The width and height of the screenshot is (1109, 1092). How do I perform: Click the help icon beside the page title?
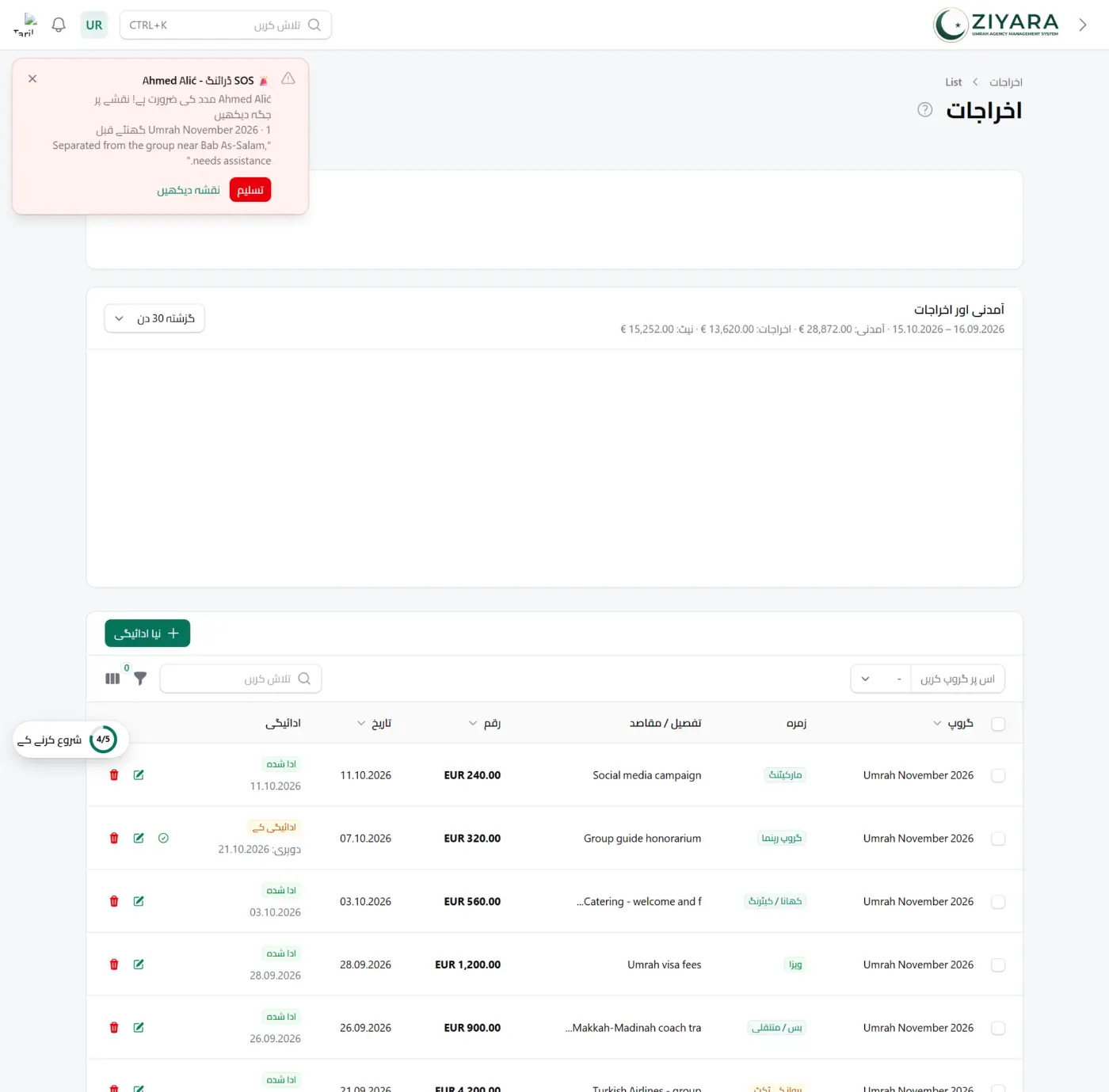tap(924, 110)
